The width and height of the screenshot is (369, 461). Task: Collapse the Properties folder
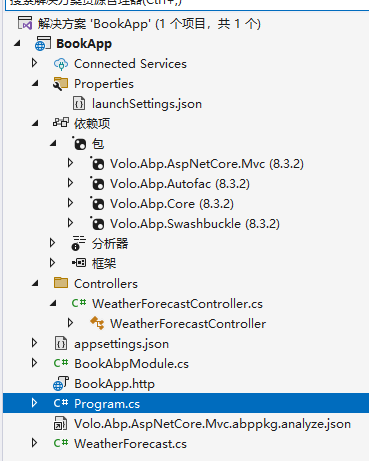tap(35, 84)
